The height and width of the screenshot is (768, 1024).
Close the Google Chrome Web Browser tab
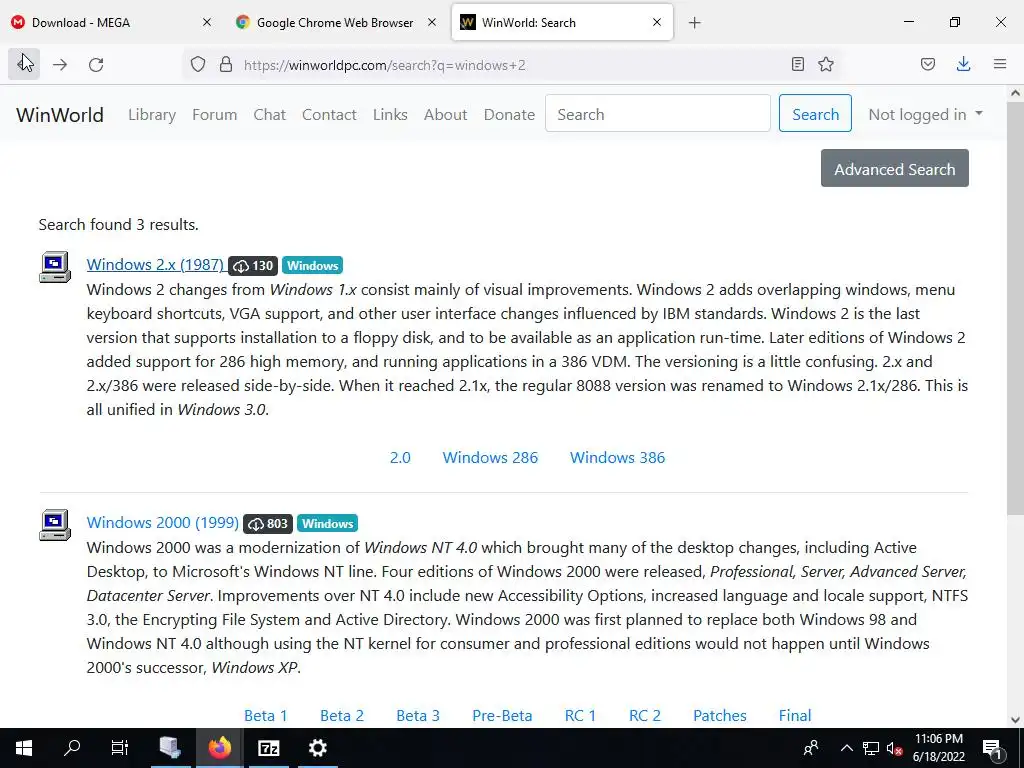point(432,22)
